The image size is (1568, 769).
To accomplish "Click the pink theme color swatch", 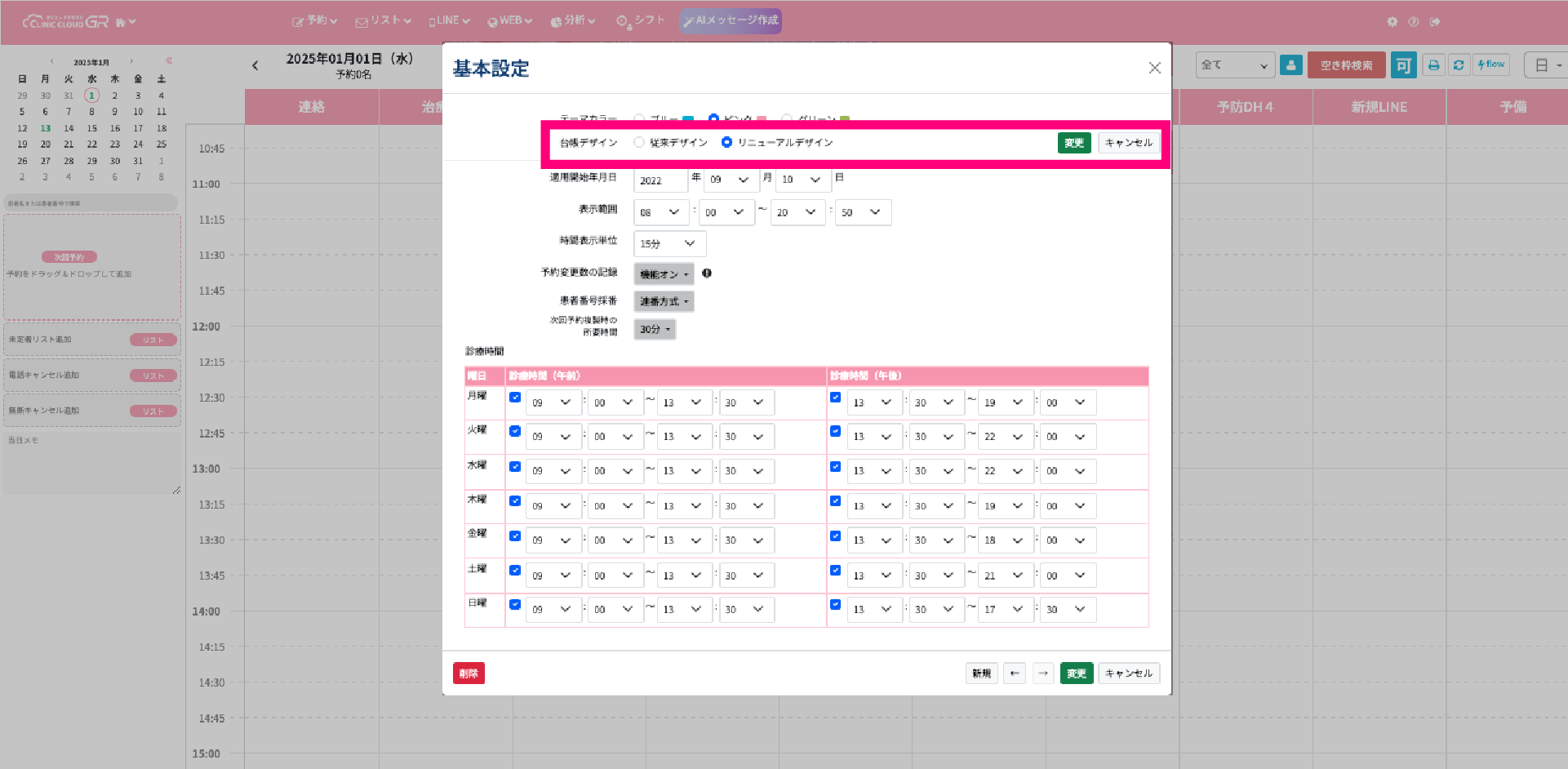I will point(761,119).
